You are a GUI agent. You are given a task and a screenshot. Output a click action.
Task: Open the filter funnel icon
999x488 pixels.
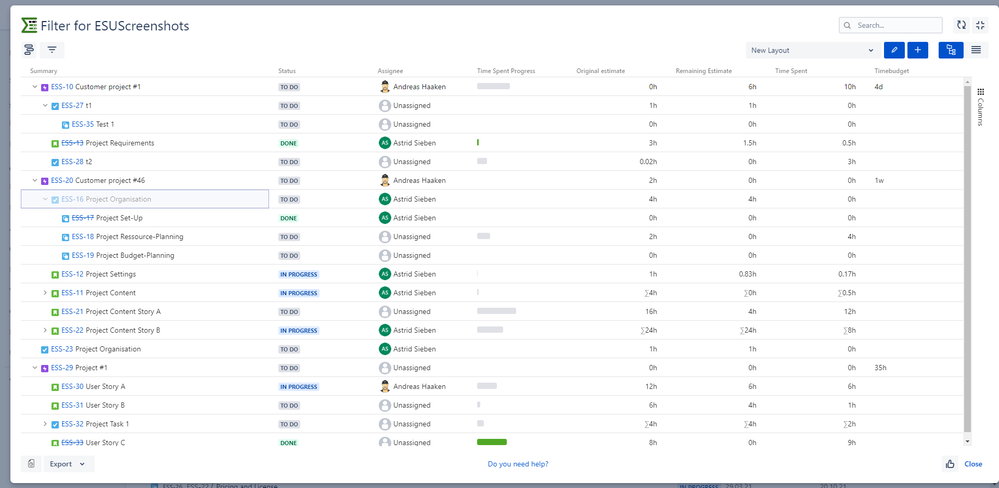(52, 50)
